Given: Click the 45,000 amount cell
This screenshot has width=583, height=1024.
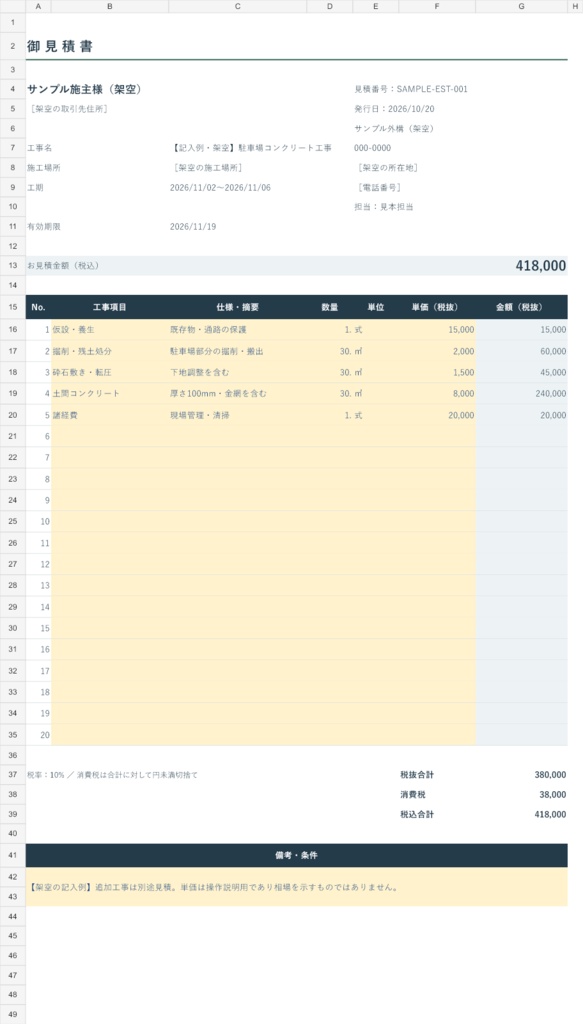Looking at the screenshot, I should point(522,372).
